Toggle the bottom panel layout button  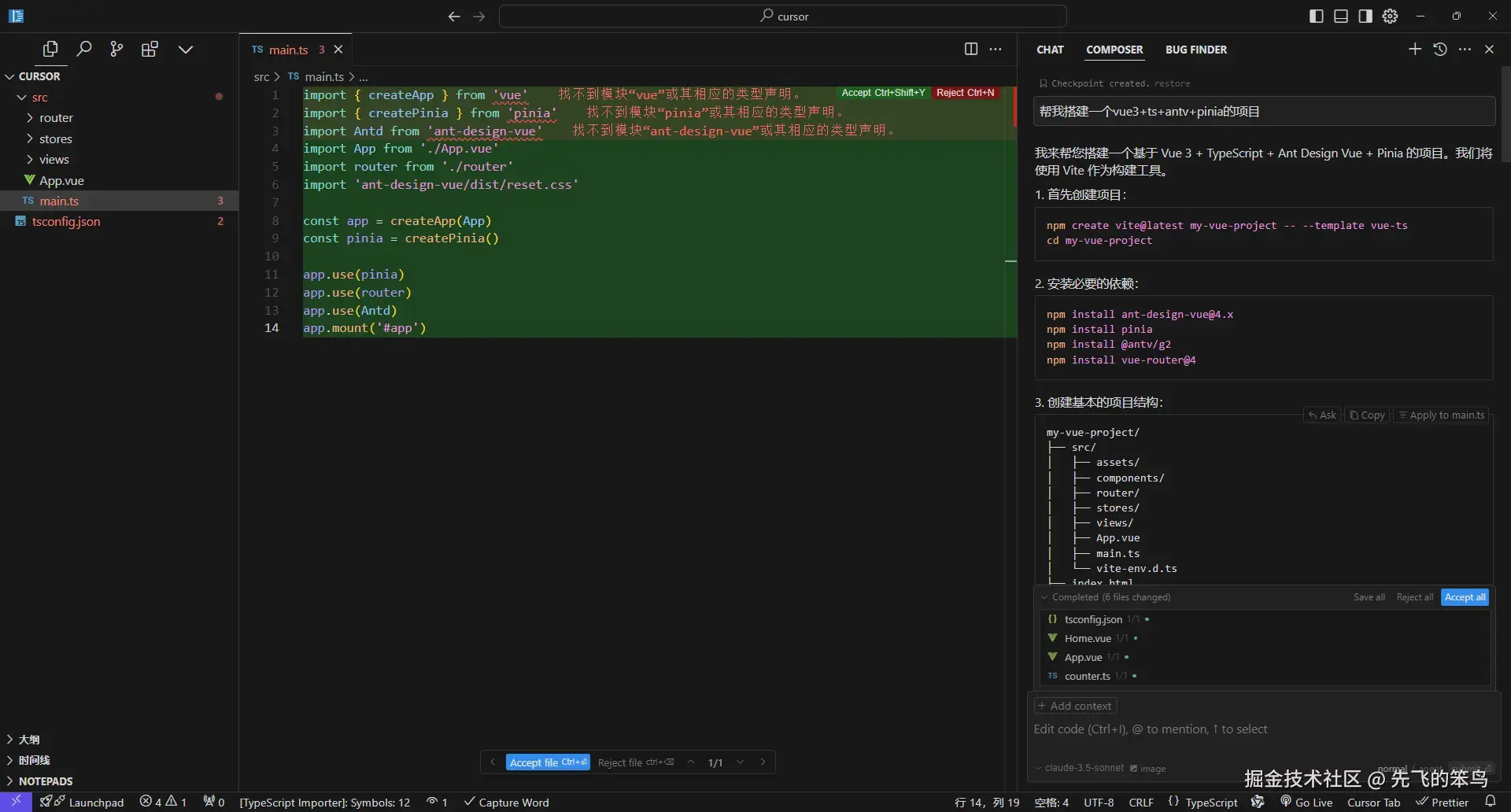click(x=1341, y=16)
